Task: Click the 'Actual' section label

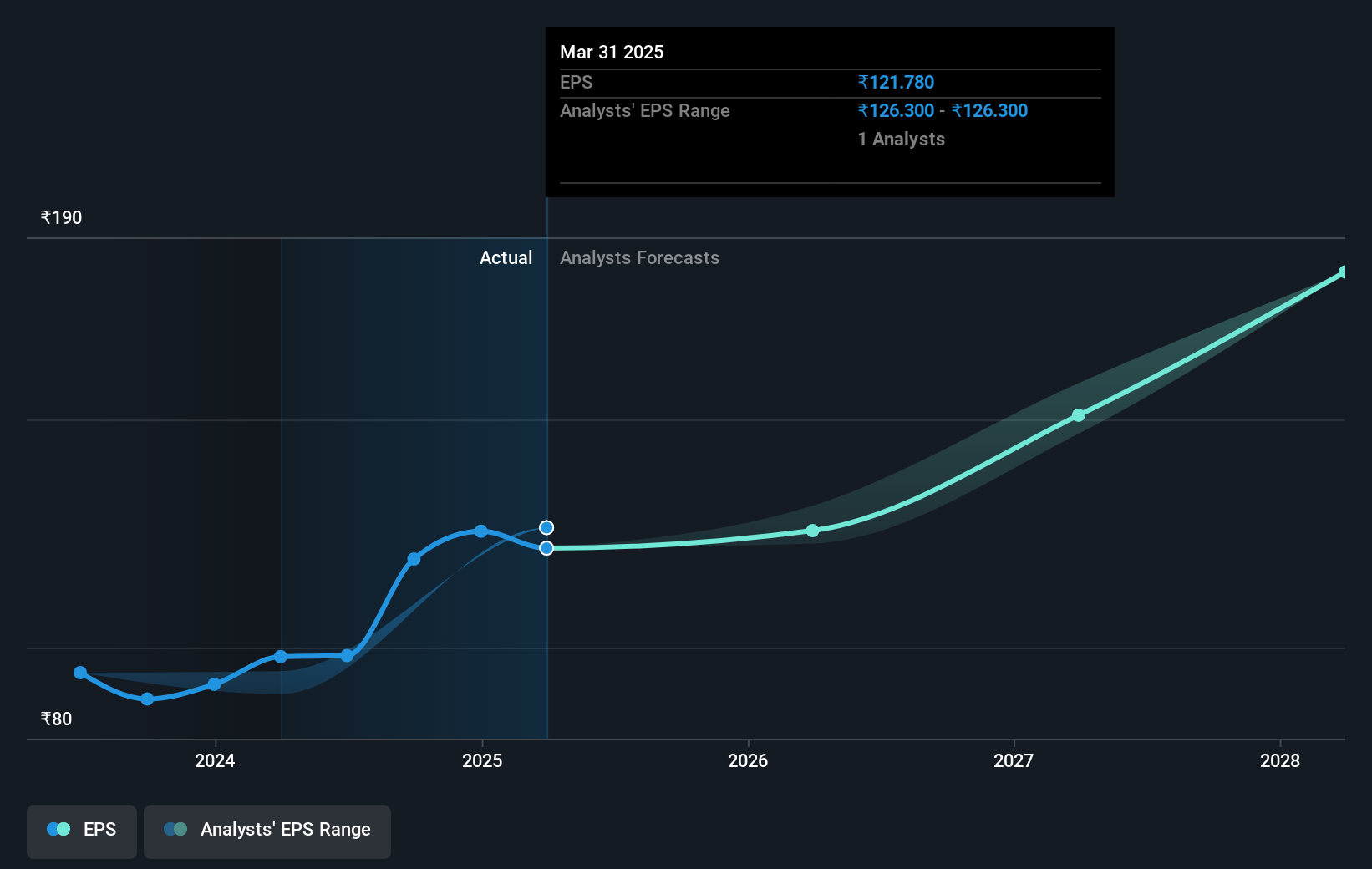Action: 506,258
